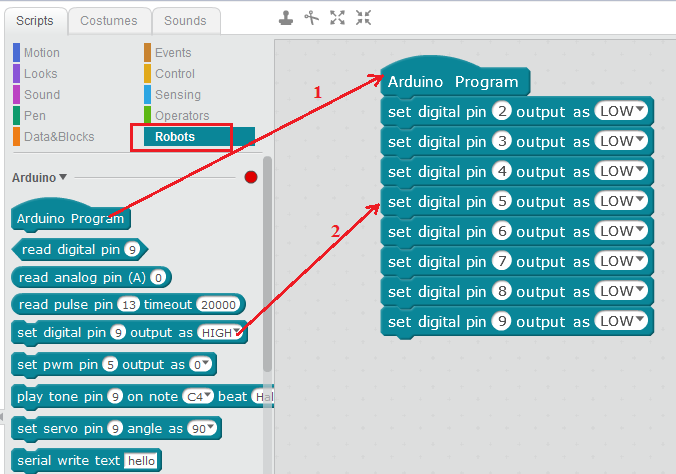Edit play tone pin number 9 field

click(x=115, y=397)
